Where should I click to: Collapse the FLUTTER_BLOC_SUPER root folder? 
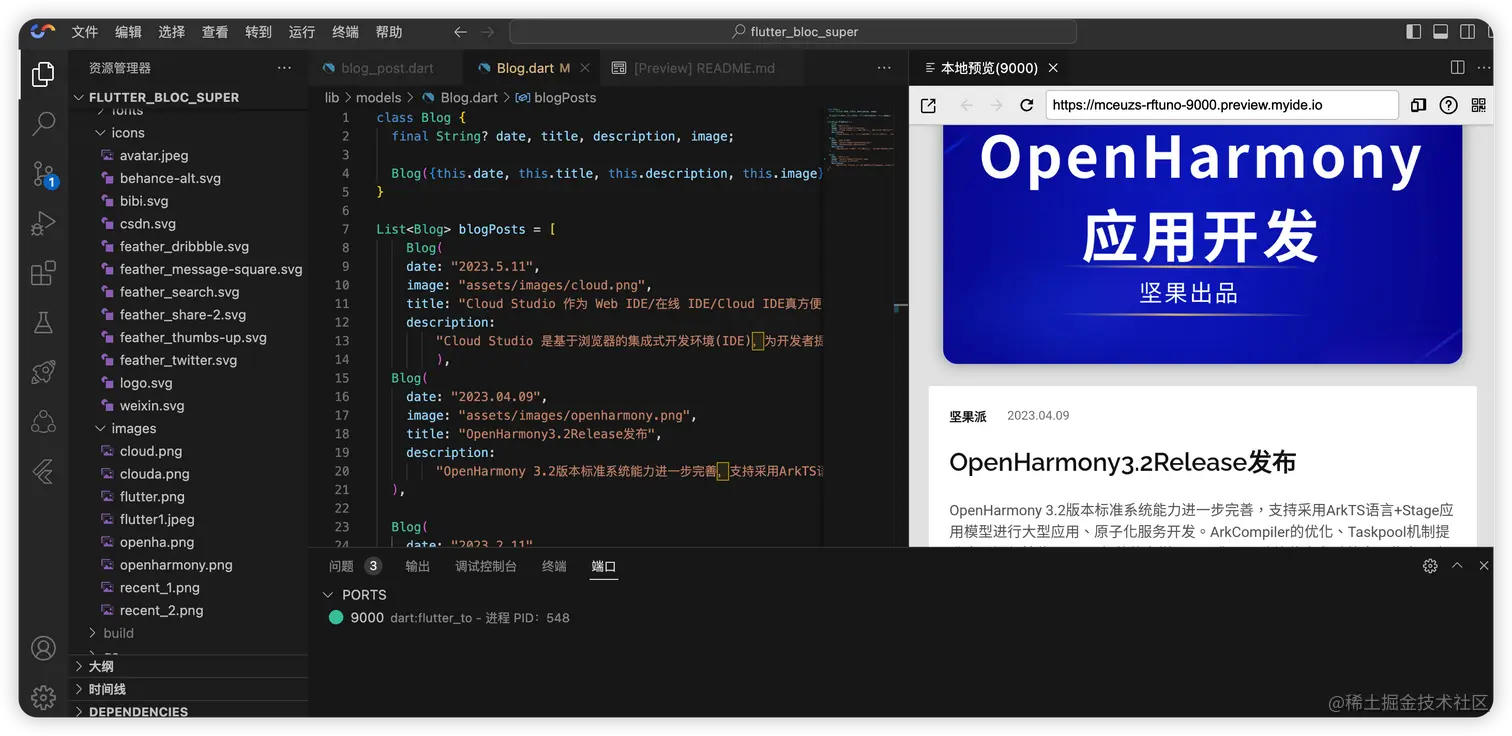[164, 97]
